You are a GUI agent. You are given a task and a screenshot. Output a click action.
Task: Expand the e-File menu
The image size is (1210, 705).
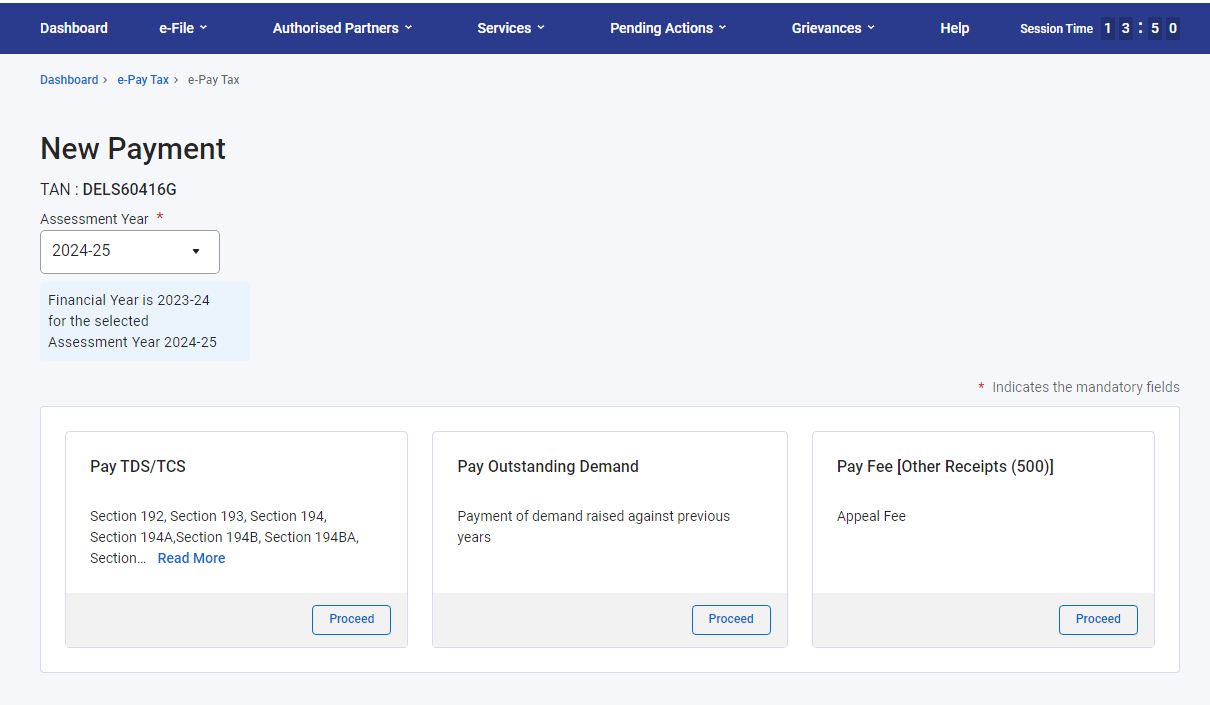coord(182,28)
